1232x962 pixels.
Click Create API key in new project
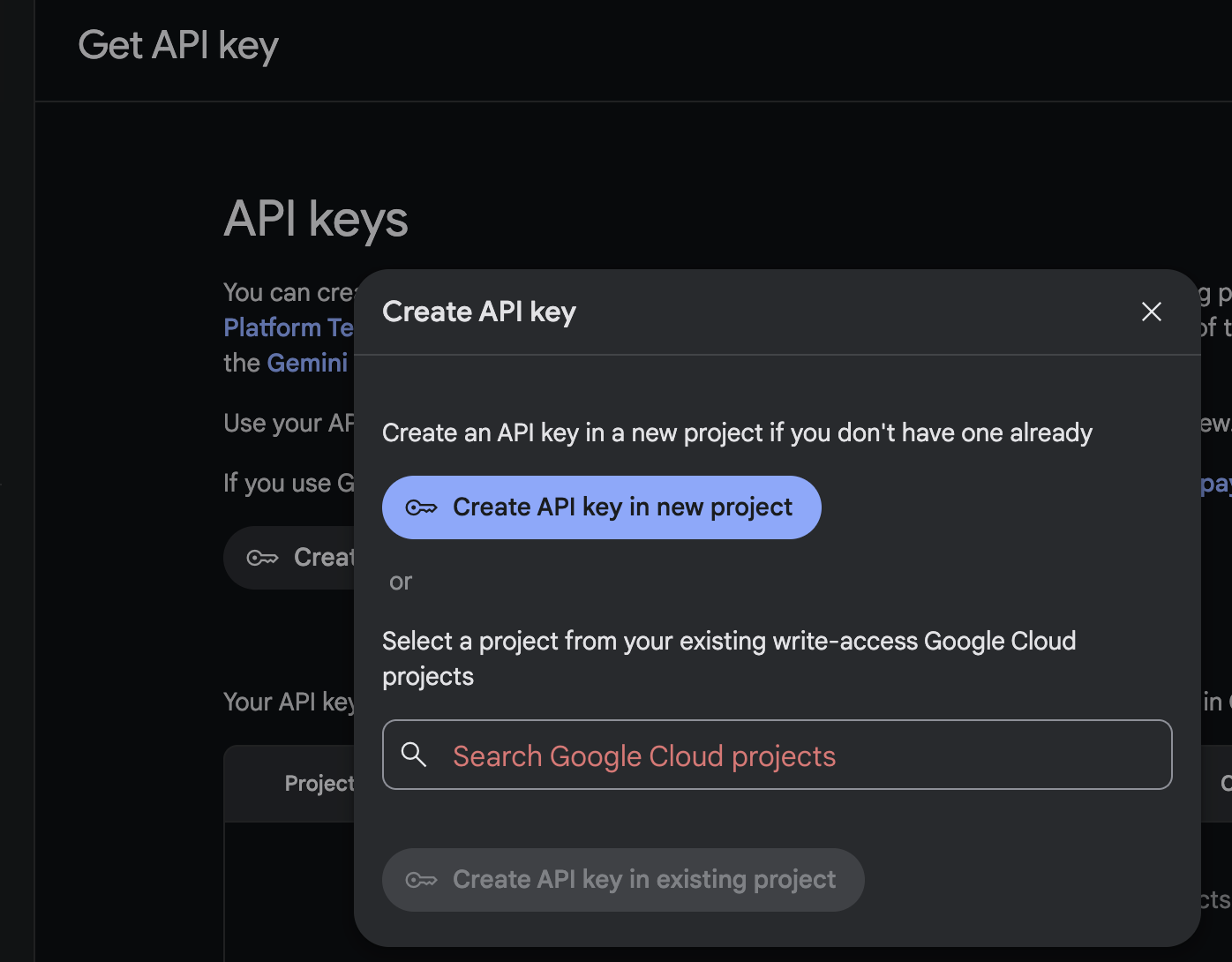click(601, 507)
